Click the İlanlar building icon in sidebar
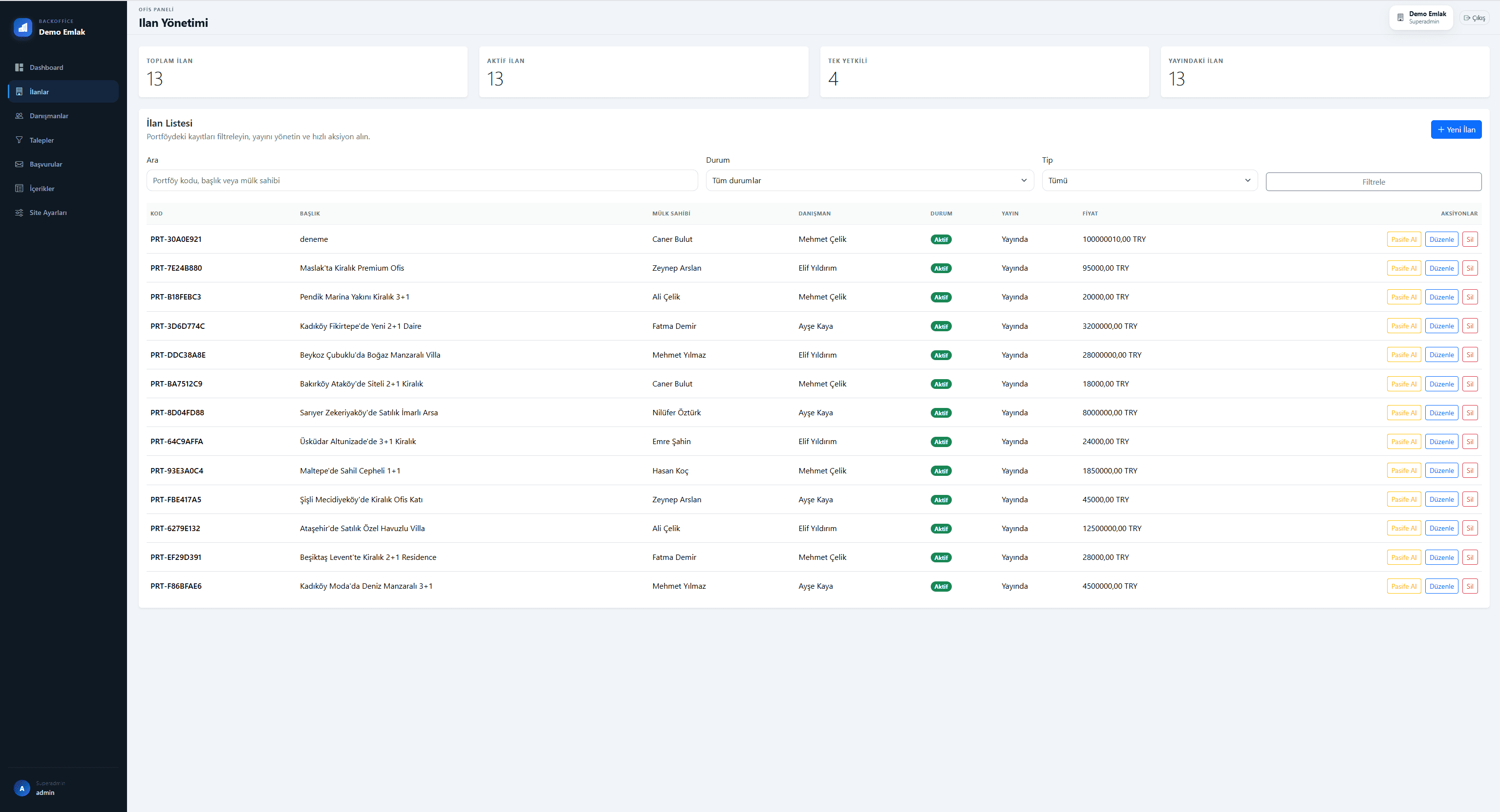 19,92
